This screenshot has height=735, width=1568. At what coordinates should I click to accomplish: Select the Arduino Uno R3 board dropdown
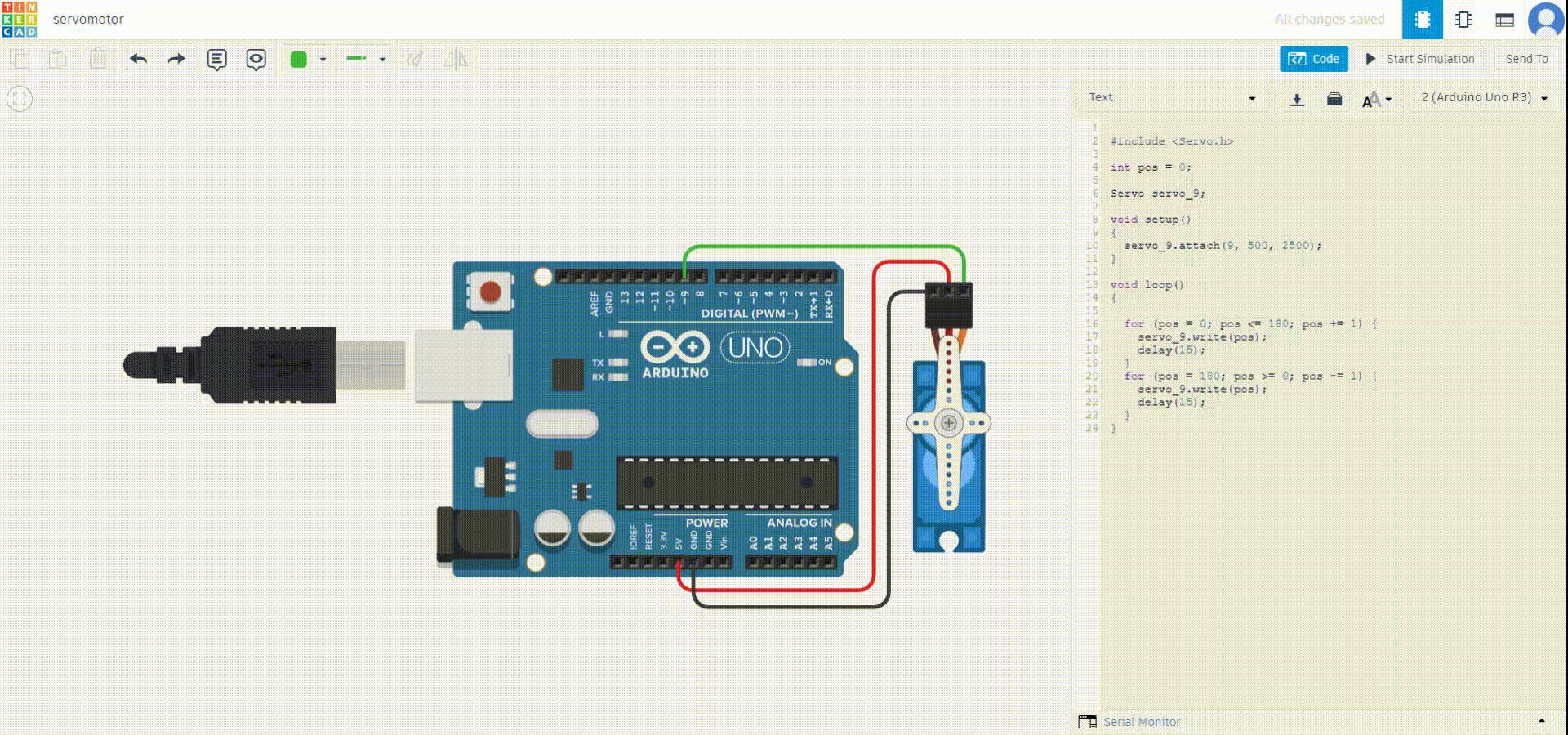click(x=1484, y=97)
